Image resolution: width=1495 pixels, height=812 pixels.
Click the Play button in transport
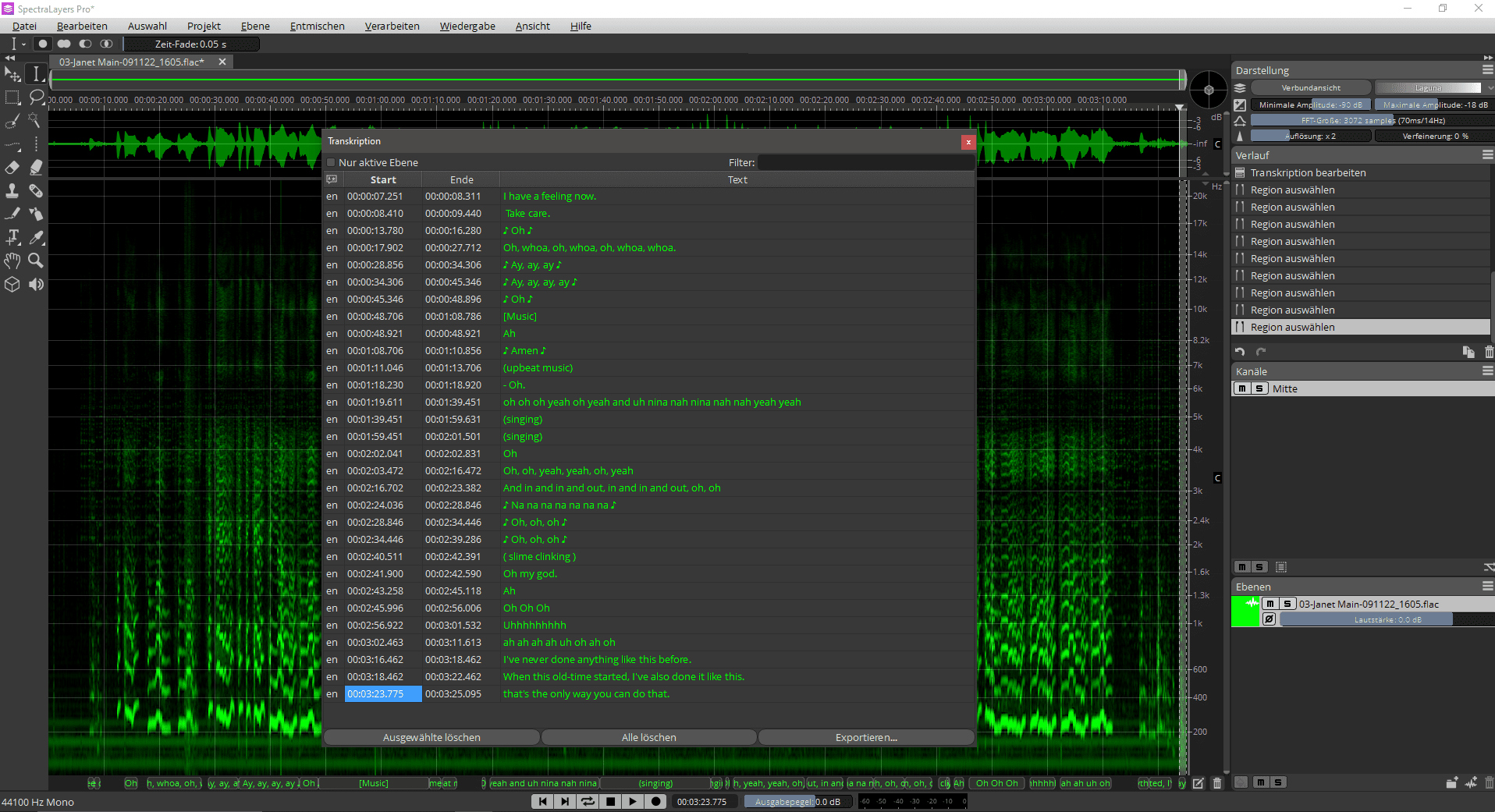coord(633,801)
